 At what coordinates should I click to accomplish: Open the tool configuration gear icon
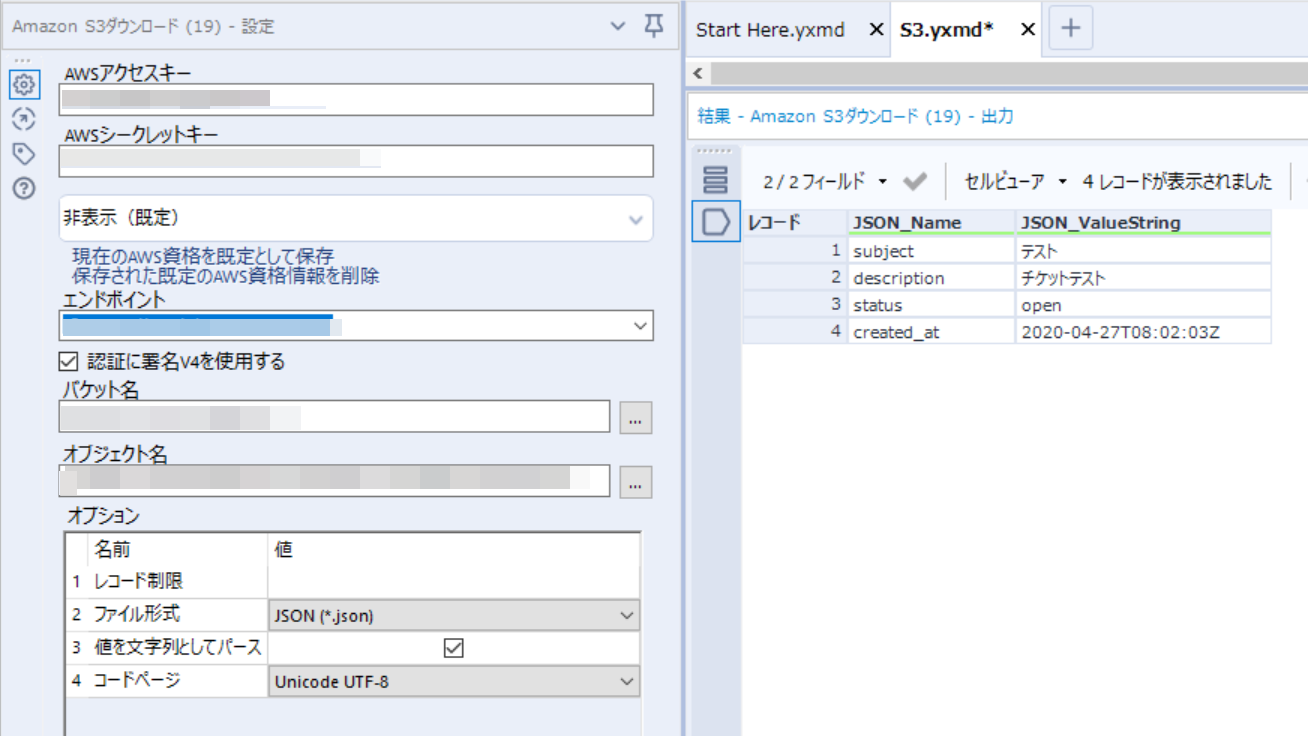coord(24,85)
